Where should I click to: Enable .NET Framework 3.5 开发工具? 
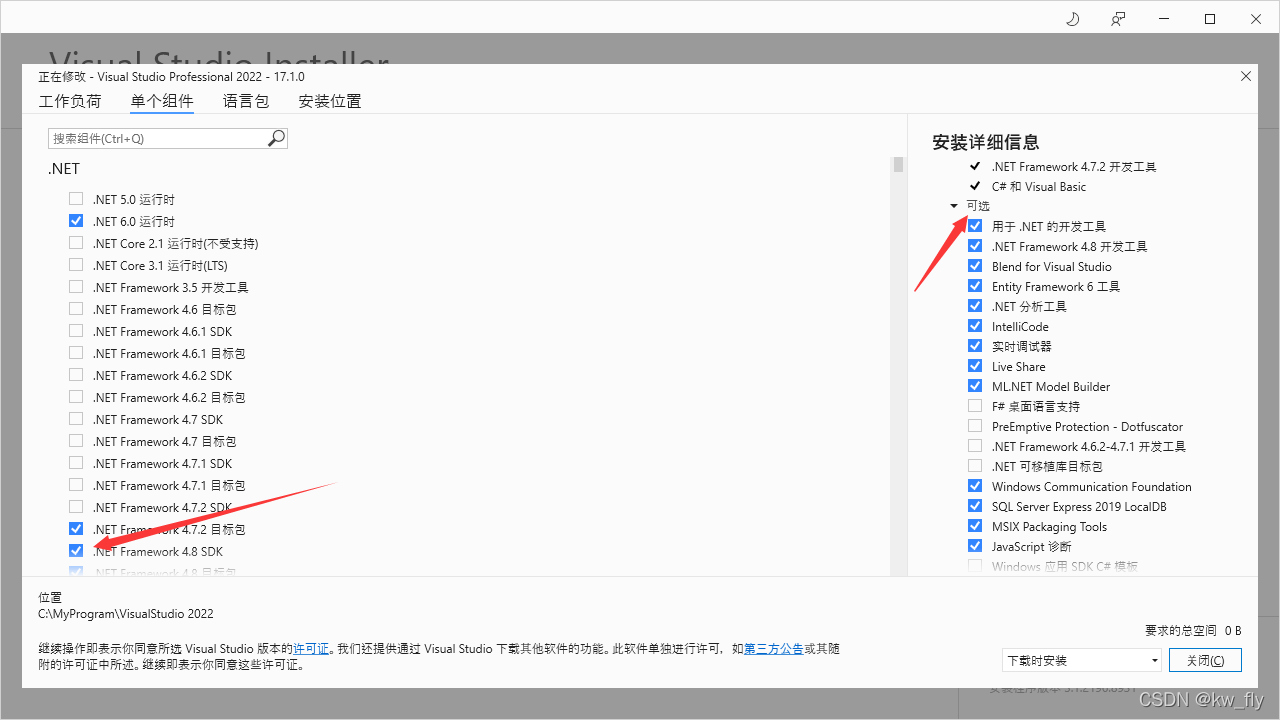pyautogui.click(x=76, y=287)
